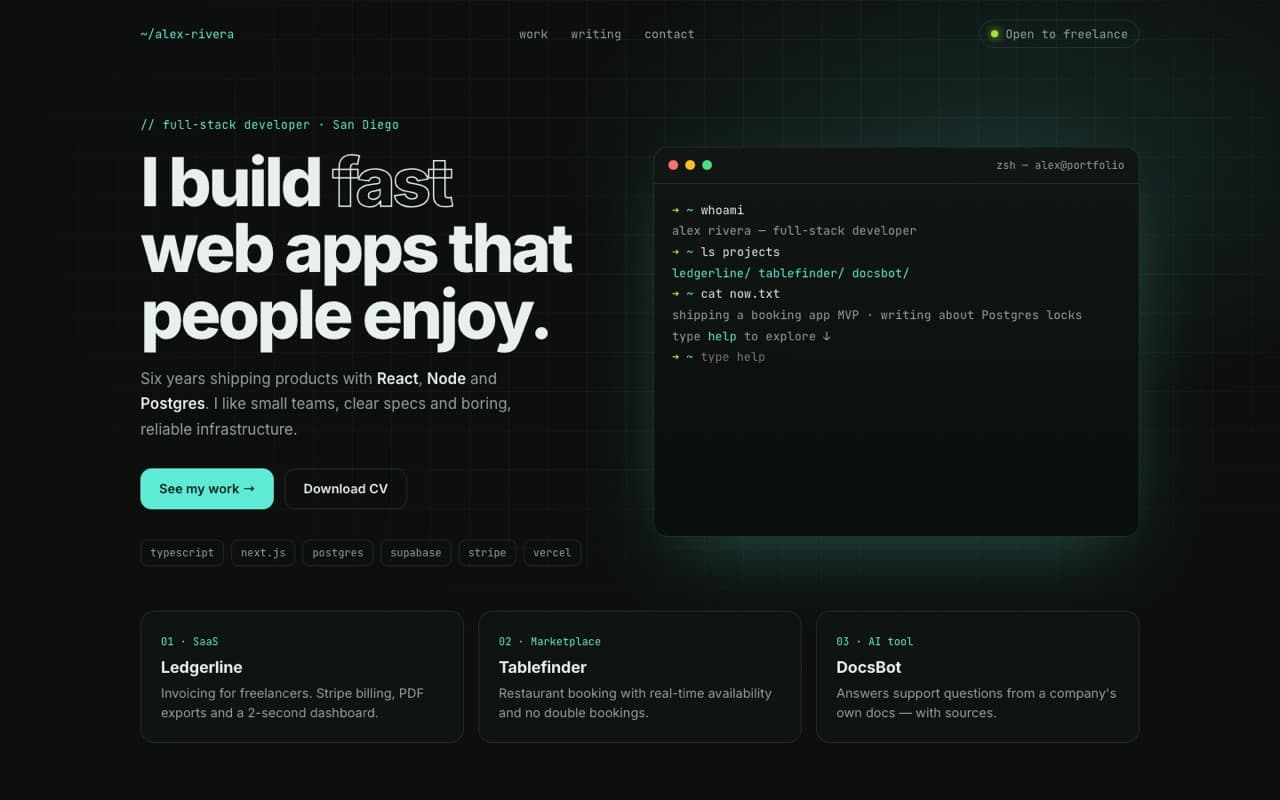The width and height of the screenshot is (1280, 800).
Task: Click the Open to freelance badge
Action: (1059, 34)
